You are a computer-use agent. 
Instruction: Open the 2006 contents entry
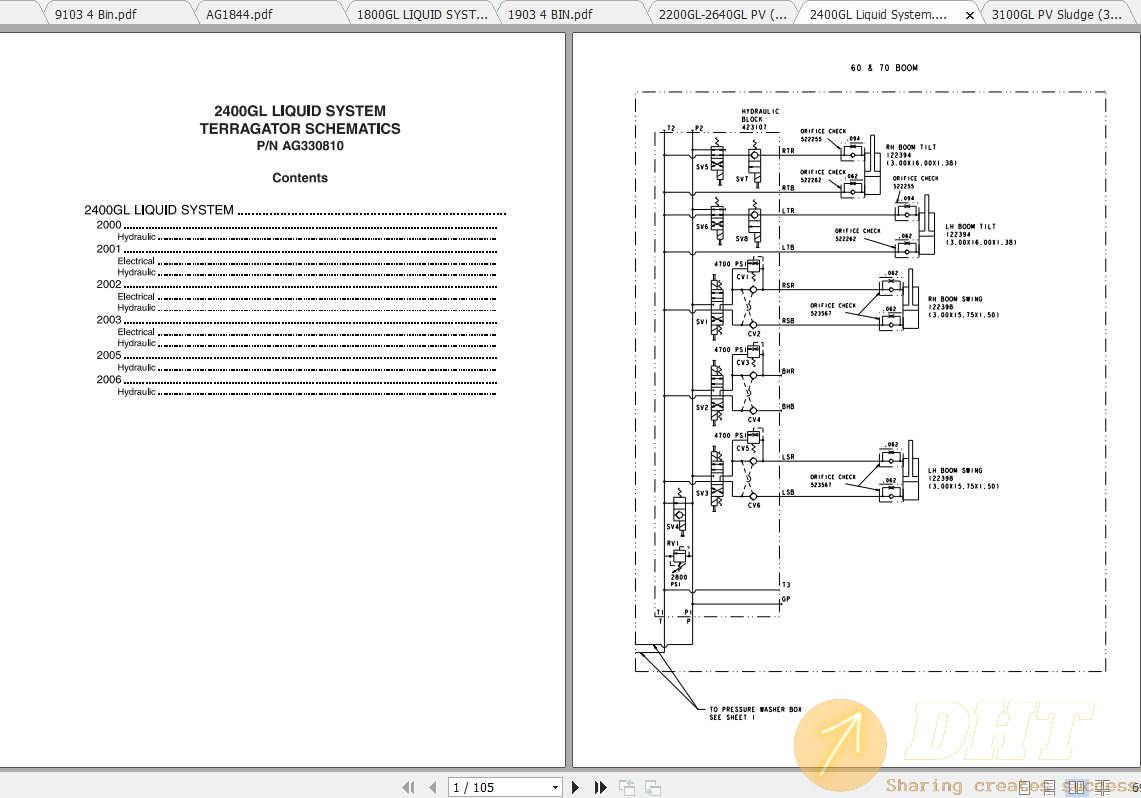click(x=297, y=380)
